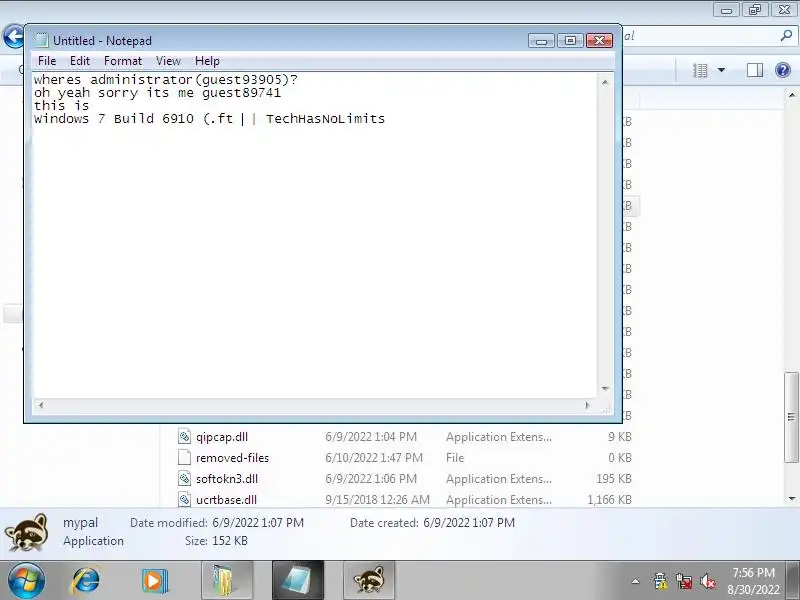Open the Notepad View menu
The image size is (800, 600).
(x=168, y=61)
